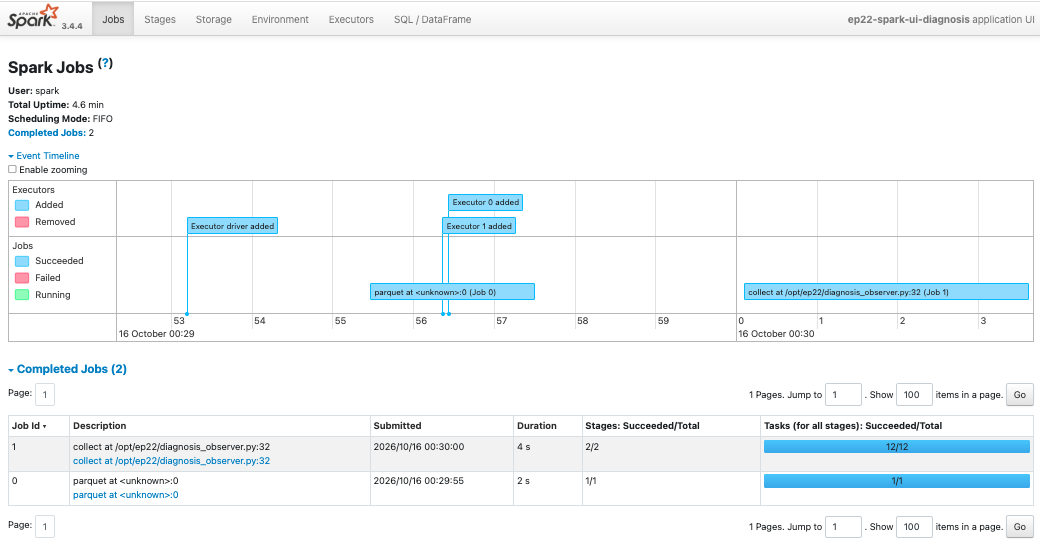Click page 1 in the bottom pagination
The height and width of the screenshot is (548, 1040).
44,527
